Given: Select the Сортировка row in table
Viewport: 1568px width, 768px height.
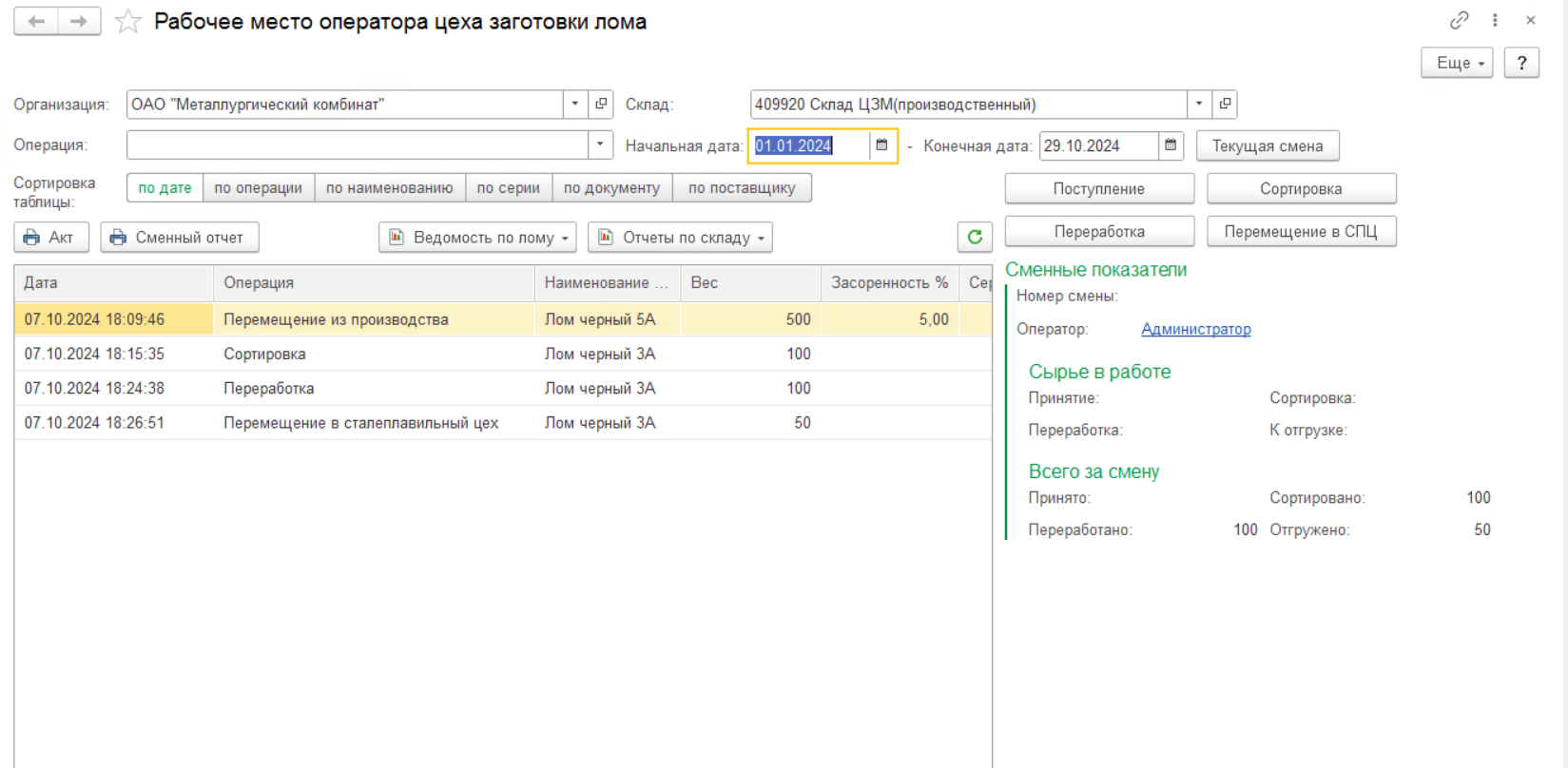Looking at the screenshot, I should 503,354.
